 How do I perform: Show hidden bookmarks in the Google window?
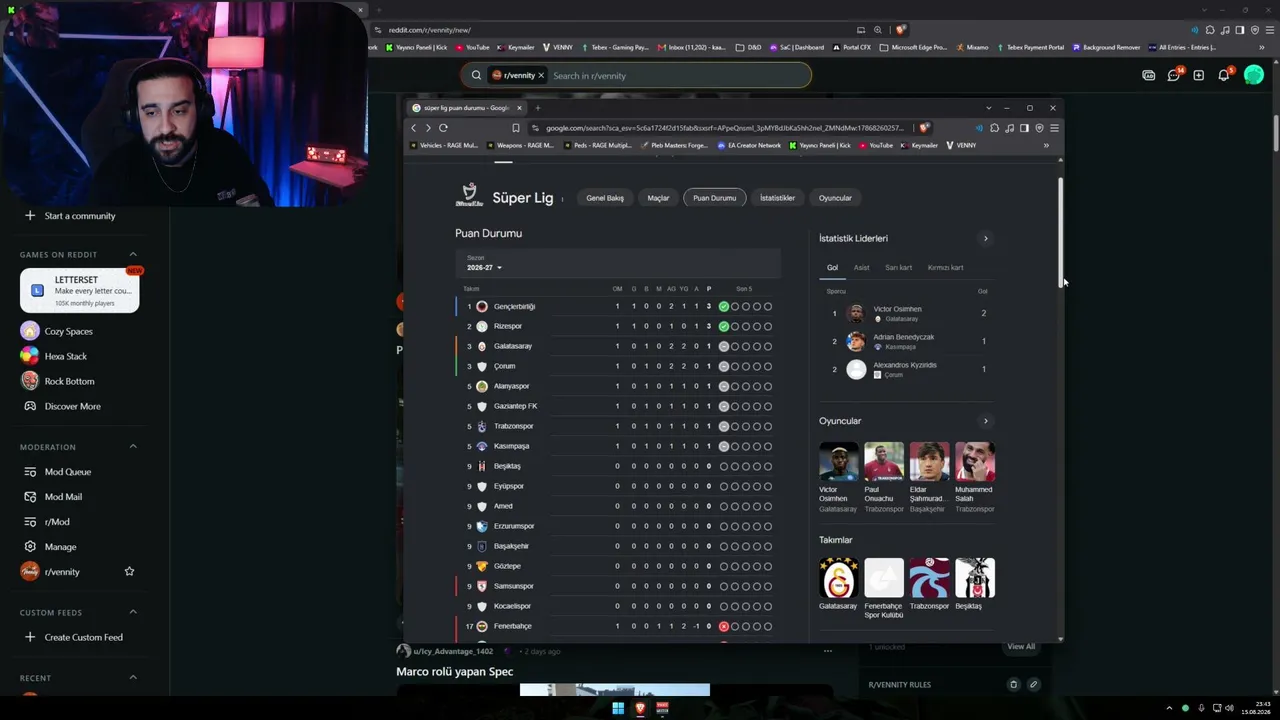pyautogui.click(x=1046, y=145)
